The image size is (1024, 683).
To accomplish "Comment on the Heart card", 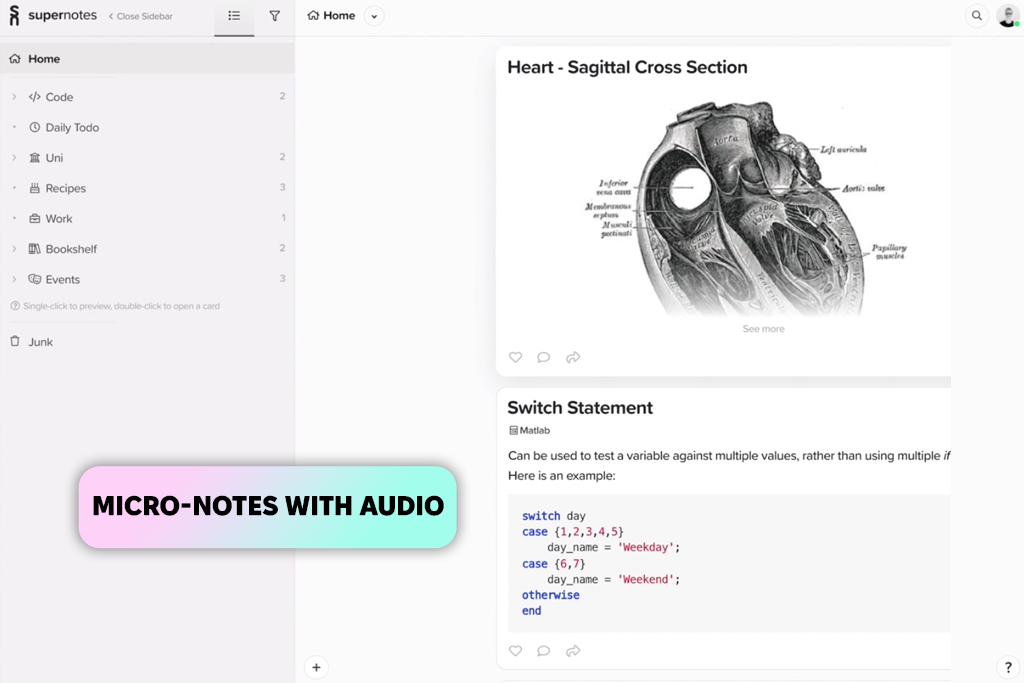I will [543, 357].
